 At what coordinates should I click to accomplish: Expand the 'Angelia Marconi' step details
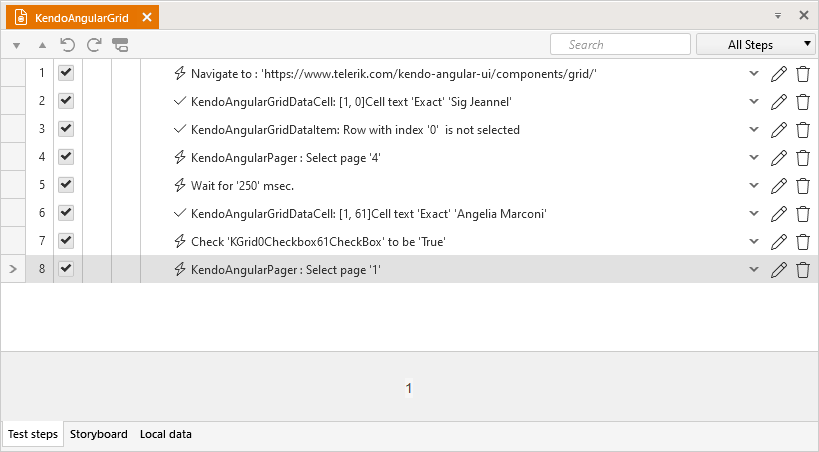pyautogui.click(x=754, y=213)
